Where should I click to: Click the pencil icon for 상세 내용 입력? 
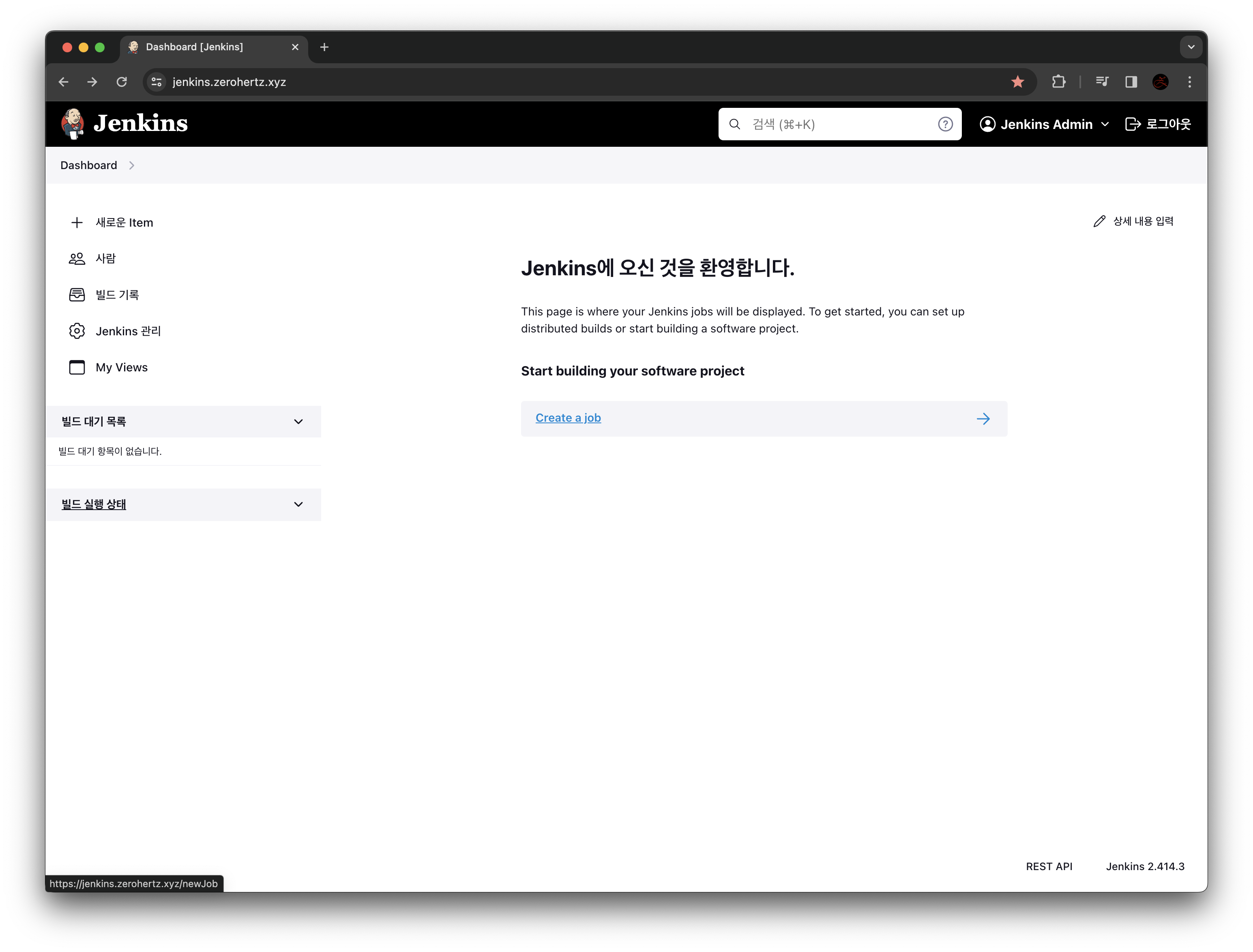1099,221
